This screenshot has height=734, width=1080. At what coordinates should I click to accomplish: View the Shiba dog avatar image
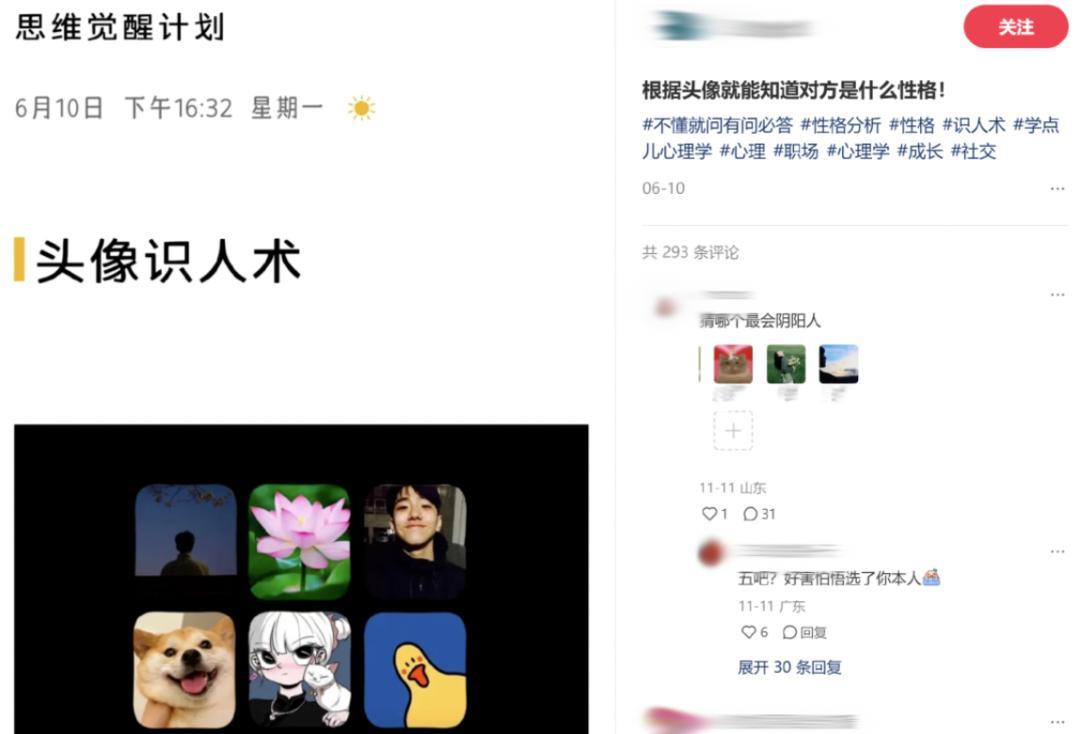tap(184, 670)
